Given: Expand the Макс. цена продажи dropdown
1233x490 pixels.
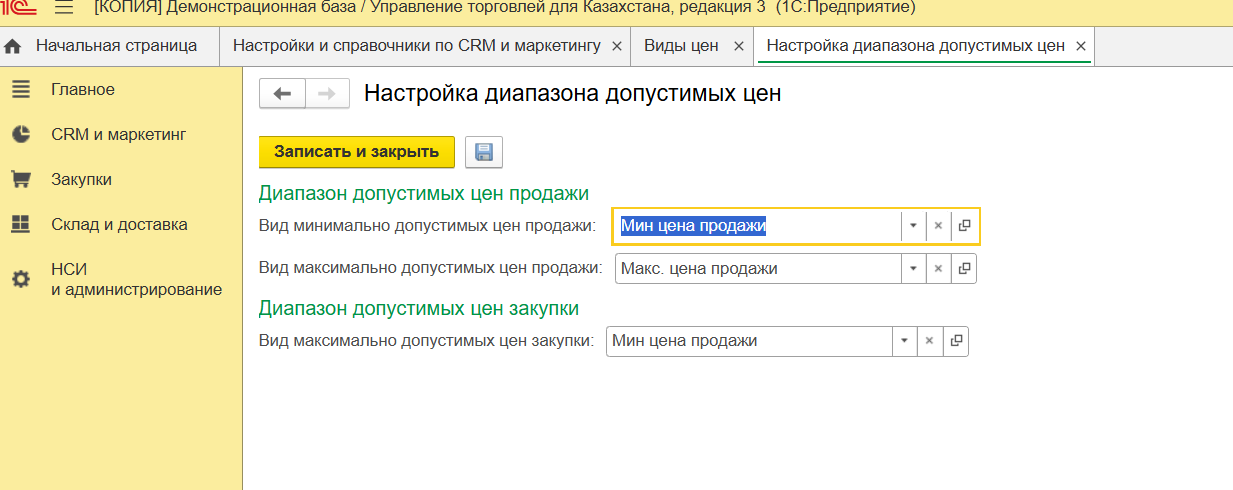Looking at the screenshot, I should tap(913, 269).
